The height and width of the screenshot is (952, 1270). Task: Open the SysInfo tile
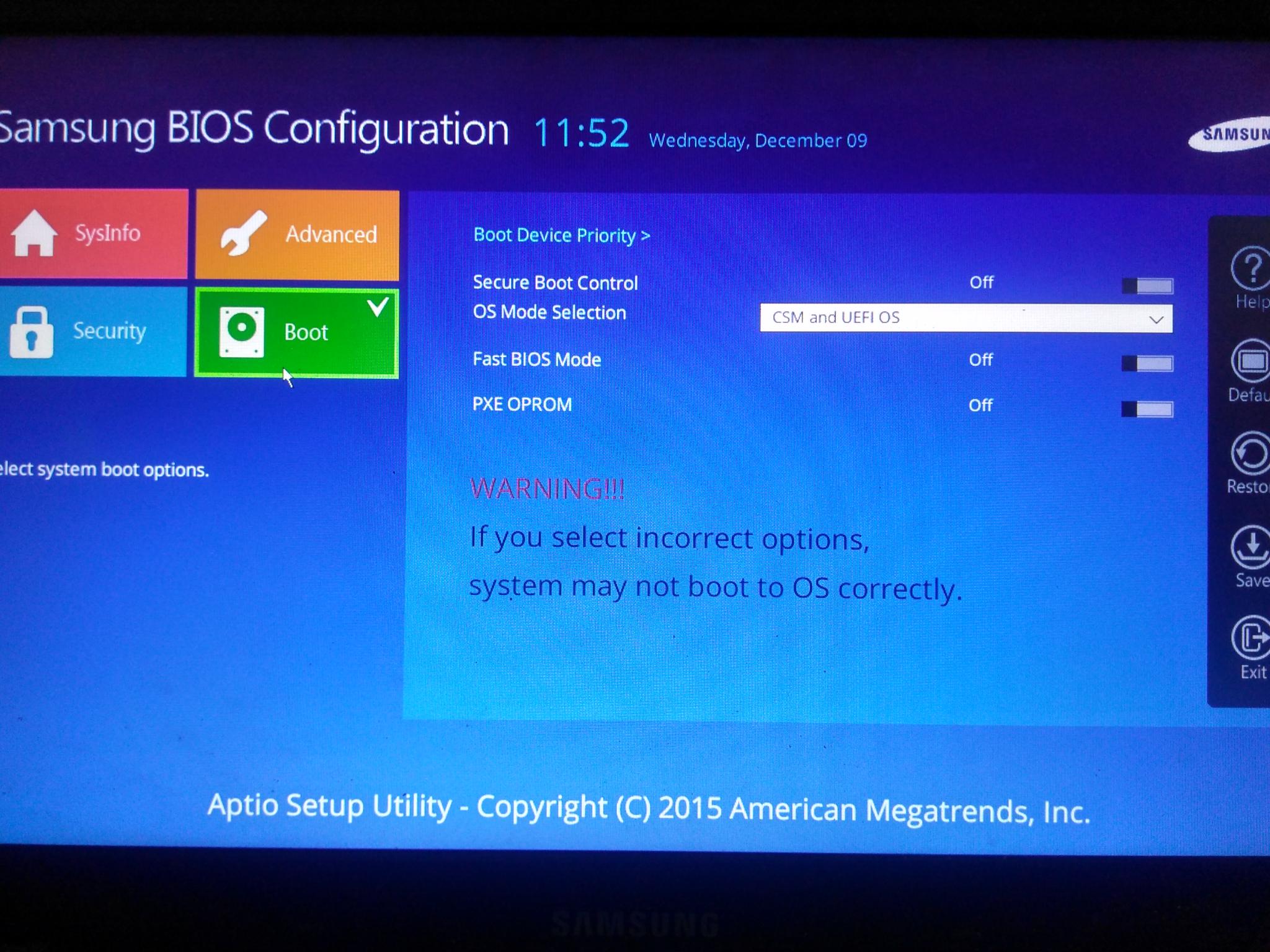click(93, 234)
